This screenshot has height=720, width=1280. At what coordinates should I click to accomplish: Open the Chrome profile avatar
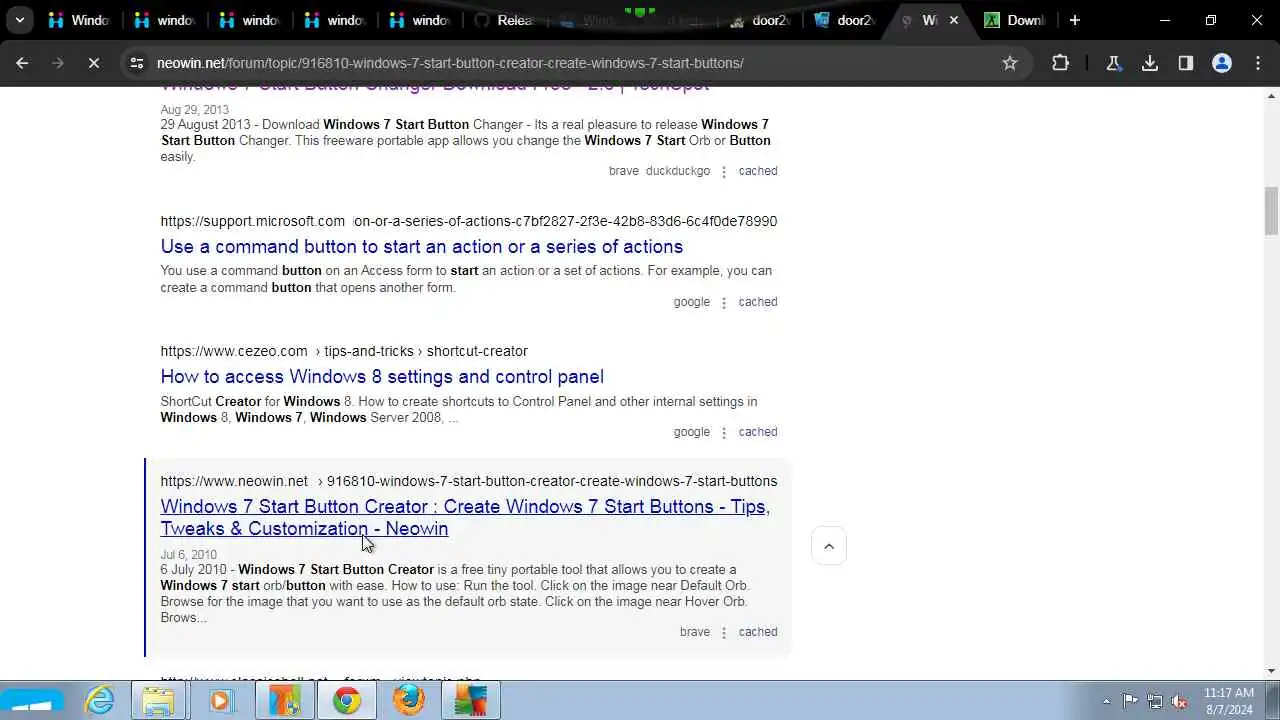(x=1222, y=63)
